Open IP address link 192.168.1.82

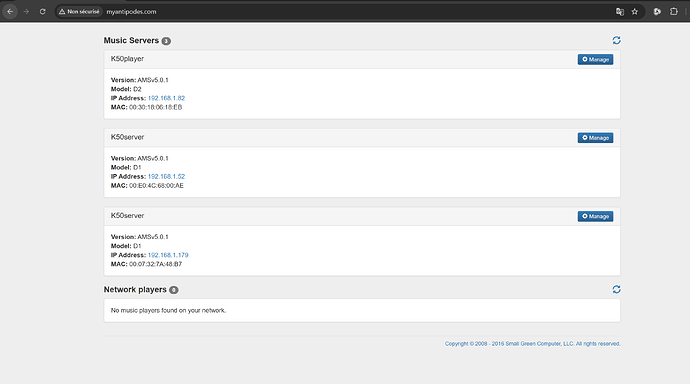click(x=166, y=98)
